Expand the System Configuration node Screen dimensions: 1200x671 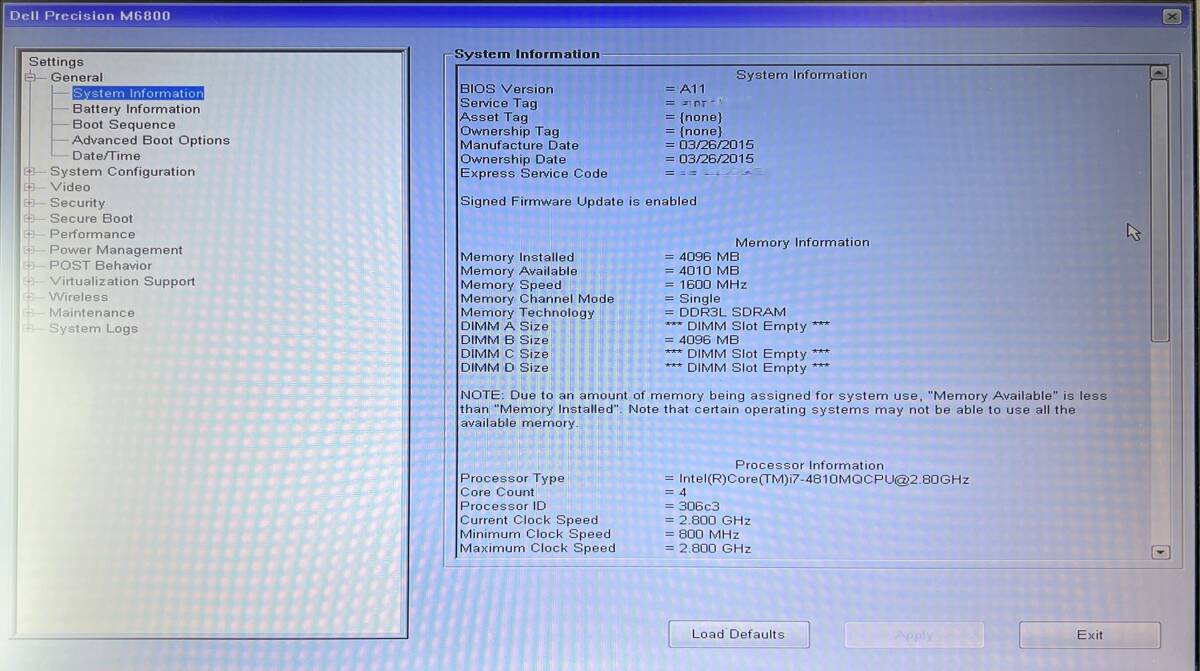(x=30, y=172)
